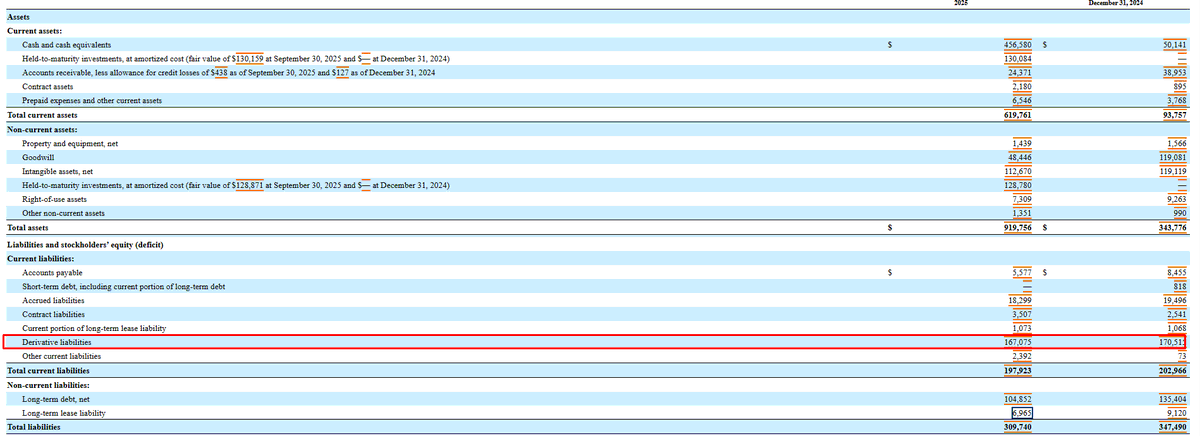Click the "Other non-current assets" label

click(x=63, y=214)
